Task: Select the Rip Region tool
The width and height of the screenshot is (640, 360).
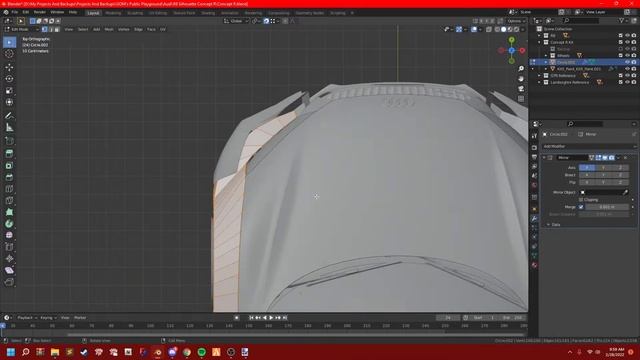Action: tap(9, 282)
